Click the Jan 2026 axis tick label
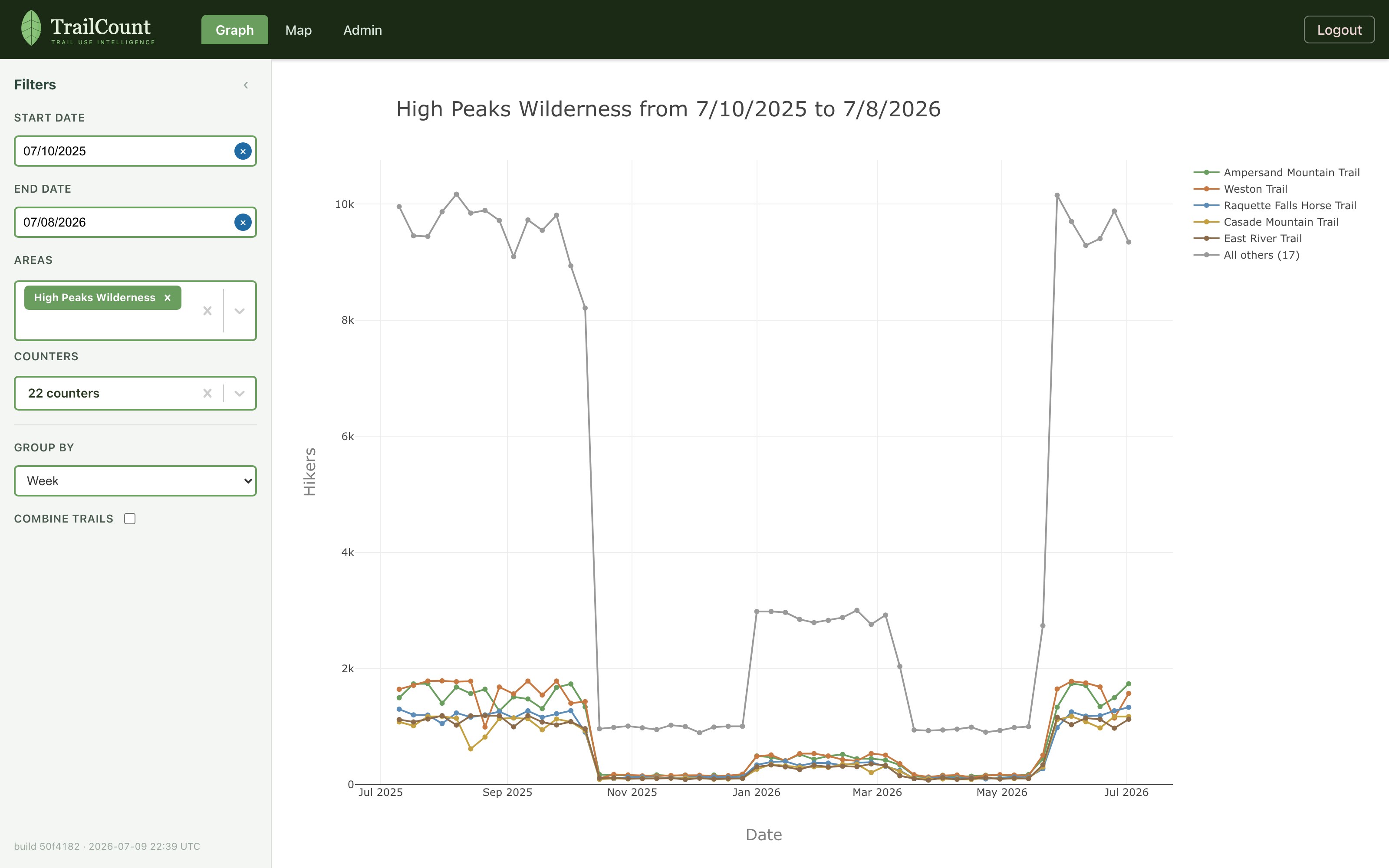Image resolution: width=1389 pixels, height=868 pixels. [757, 792]
